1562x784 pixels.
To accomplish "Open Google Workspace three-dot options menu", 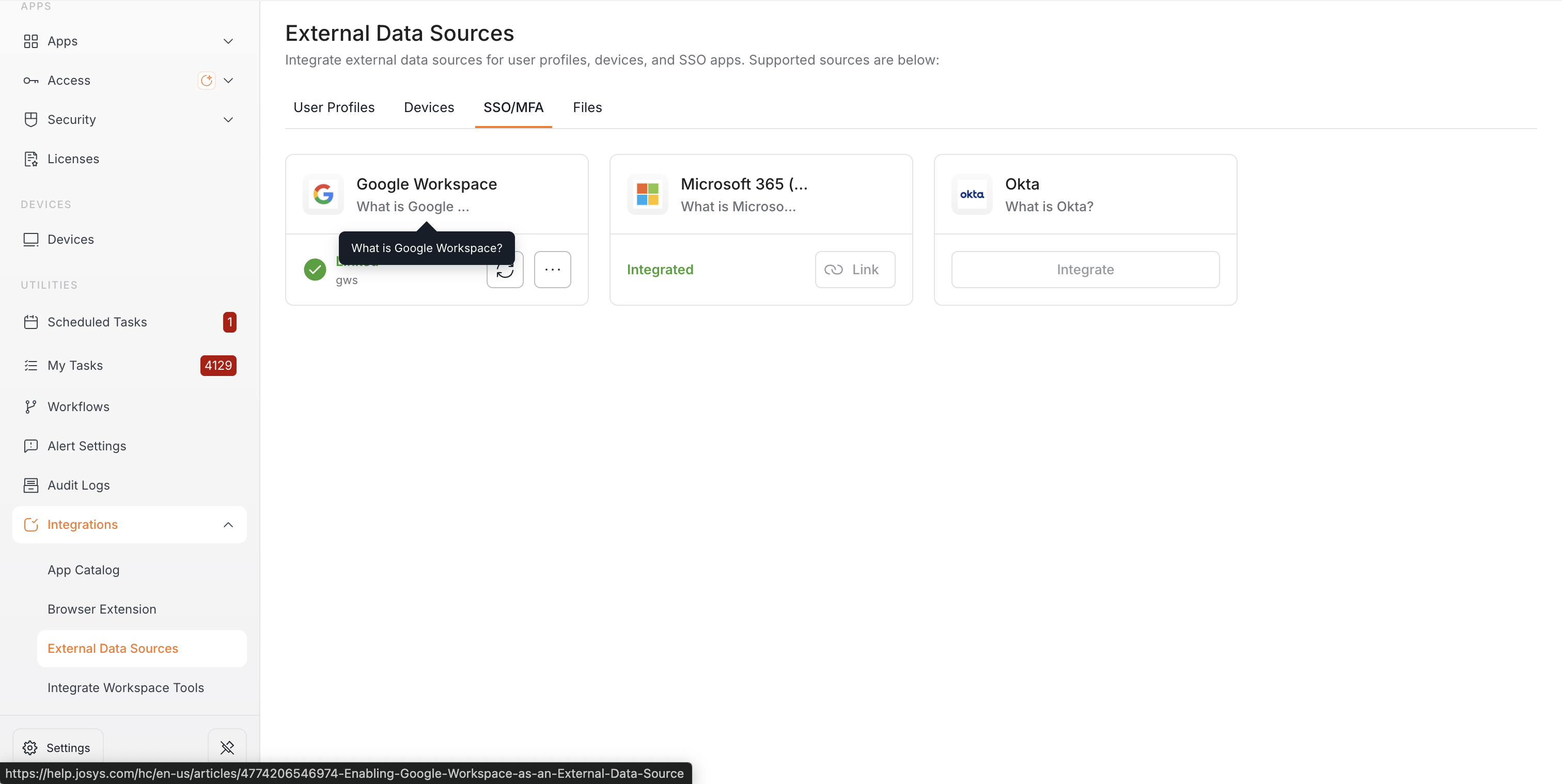I will [x=552, y=269].
